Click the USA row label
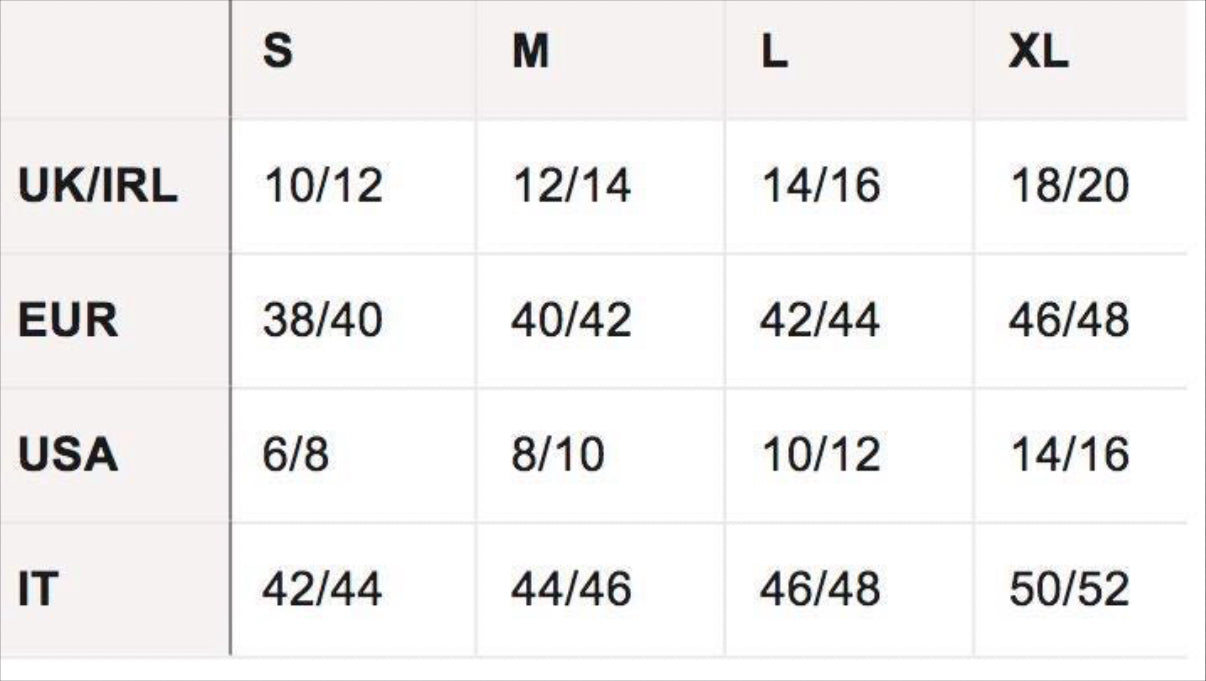The height and width of the screenshot is (681, 1206). [68, 455]
